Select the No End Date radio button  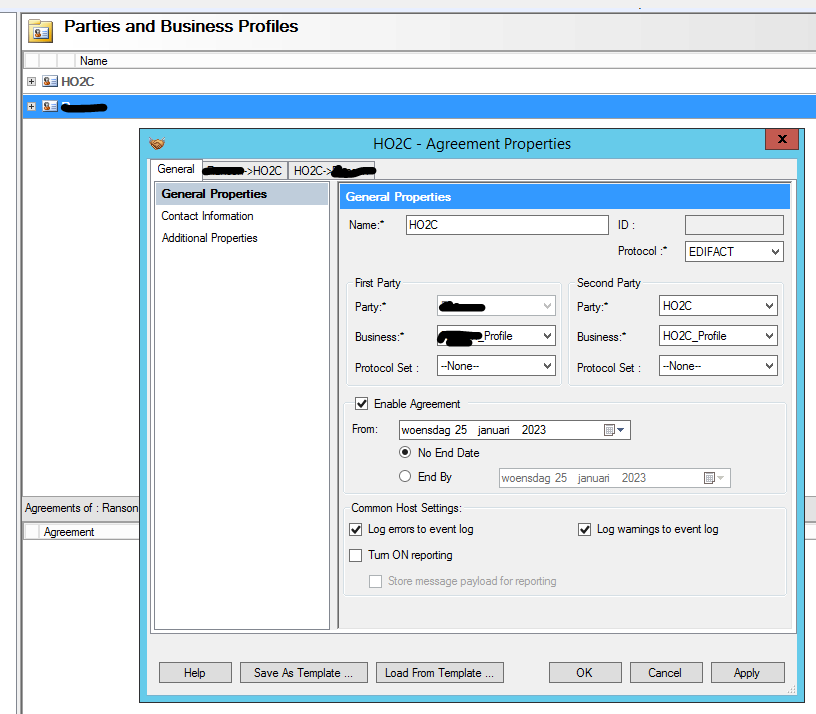point(404,452)
